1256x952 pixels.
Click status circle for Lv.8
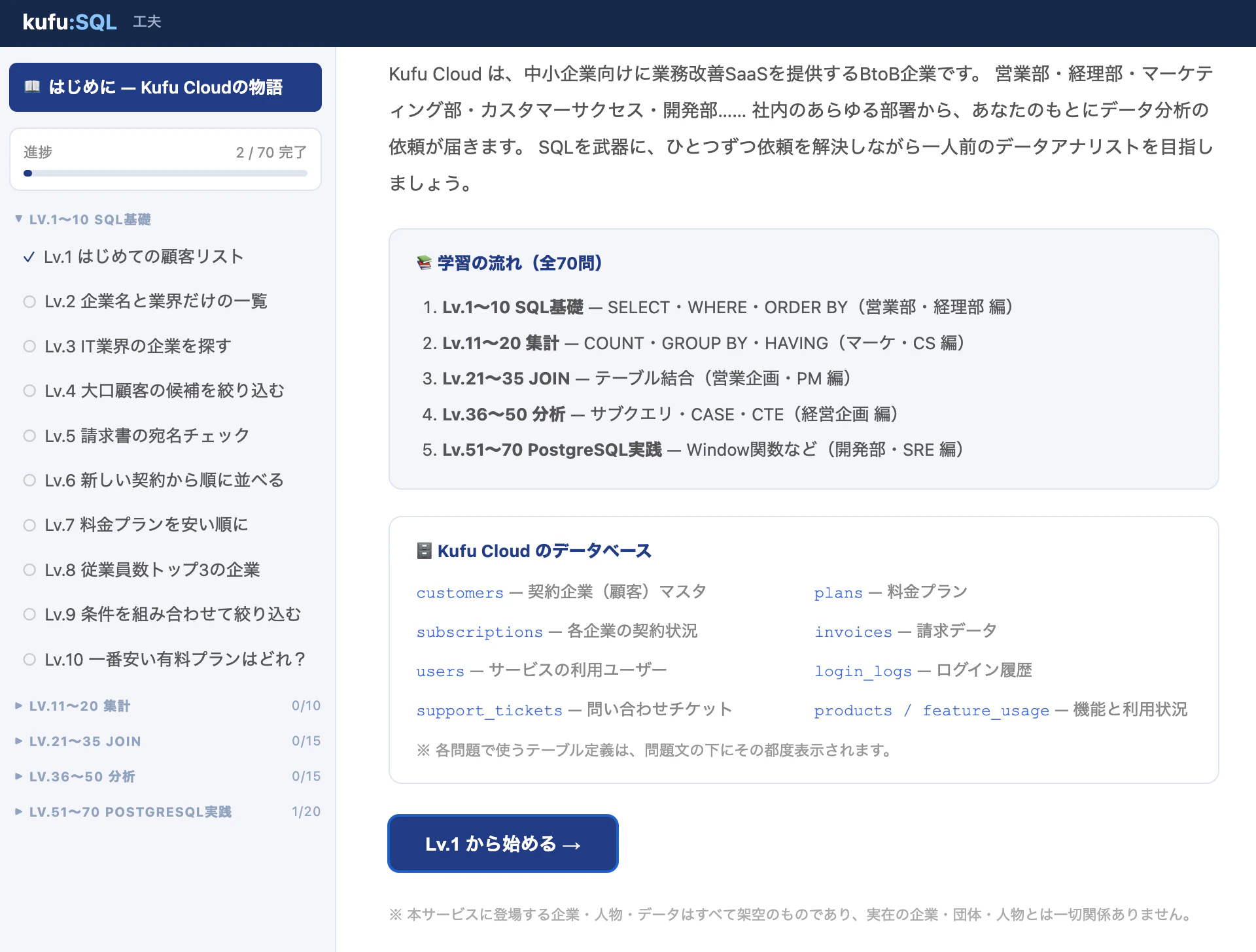(x=29, y=569)
